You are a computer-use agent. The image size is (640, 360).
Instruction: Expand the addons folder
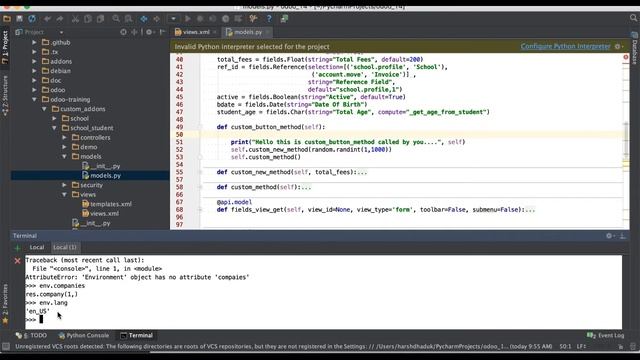pyautogui.click(x=34, y=61)
